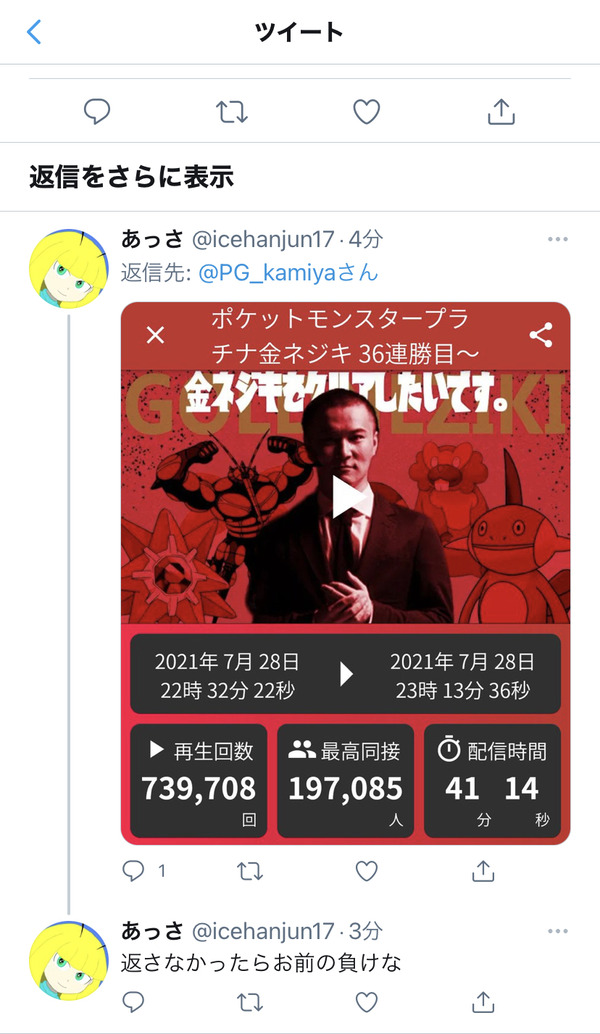Like the main tweet at top

[x=367, y=111]
